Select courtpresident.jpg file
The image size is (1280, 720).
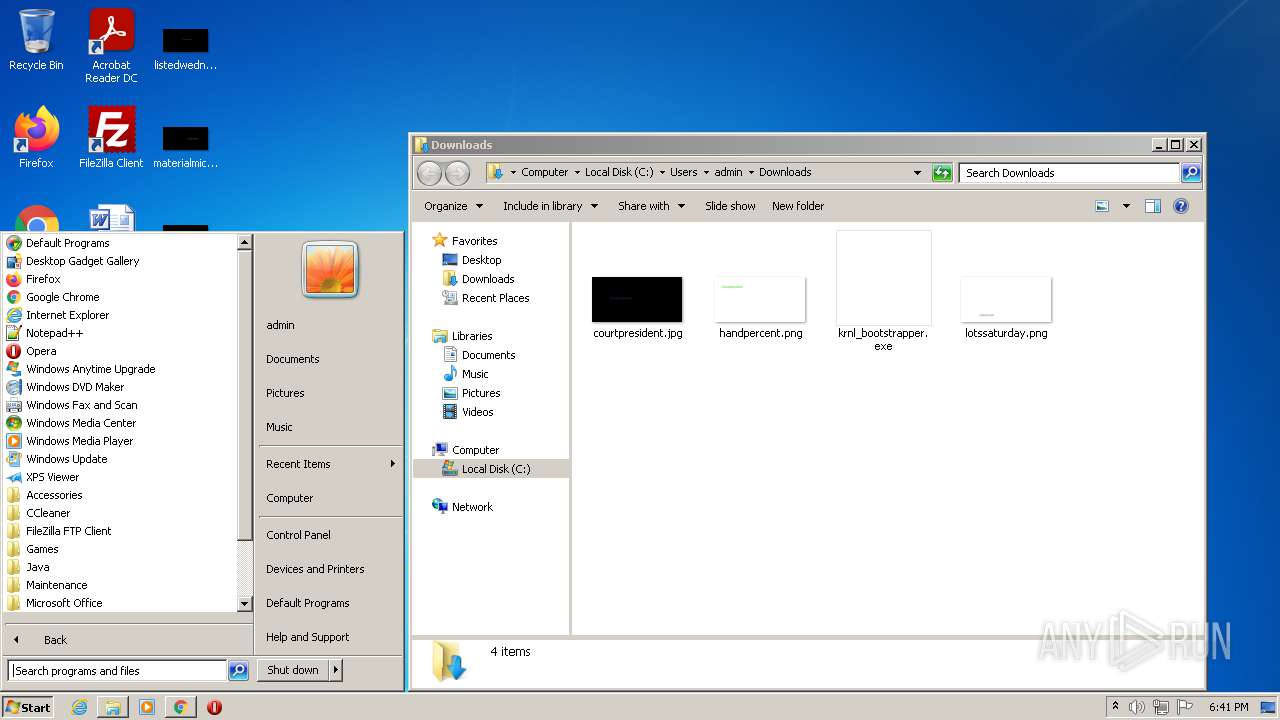[637, 308]
